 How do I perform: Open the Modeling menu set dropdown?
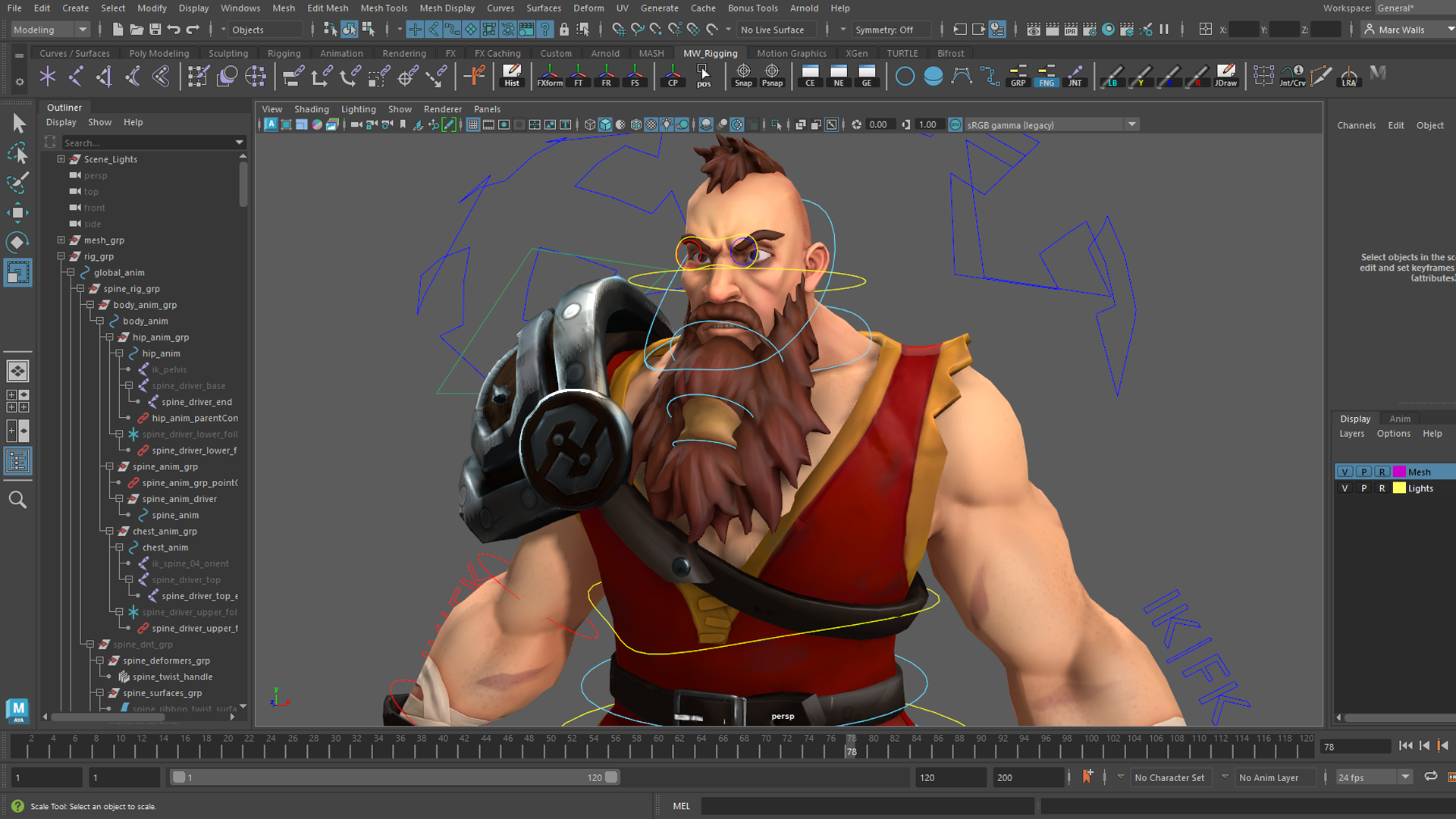[x=51, y=30]
